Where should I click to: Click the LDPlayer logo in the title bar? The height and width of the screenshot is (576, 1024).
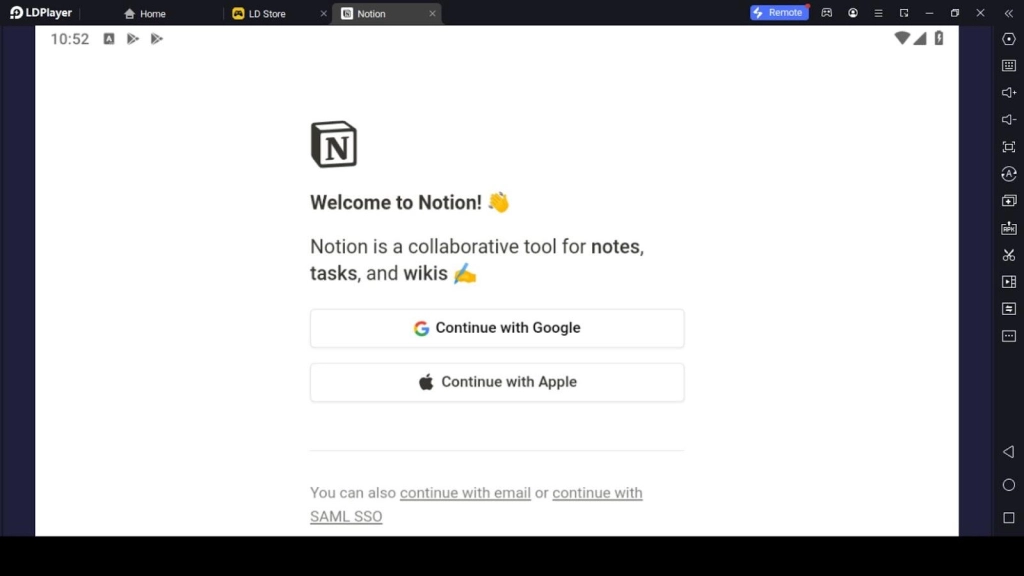[x=40, y=12]
